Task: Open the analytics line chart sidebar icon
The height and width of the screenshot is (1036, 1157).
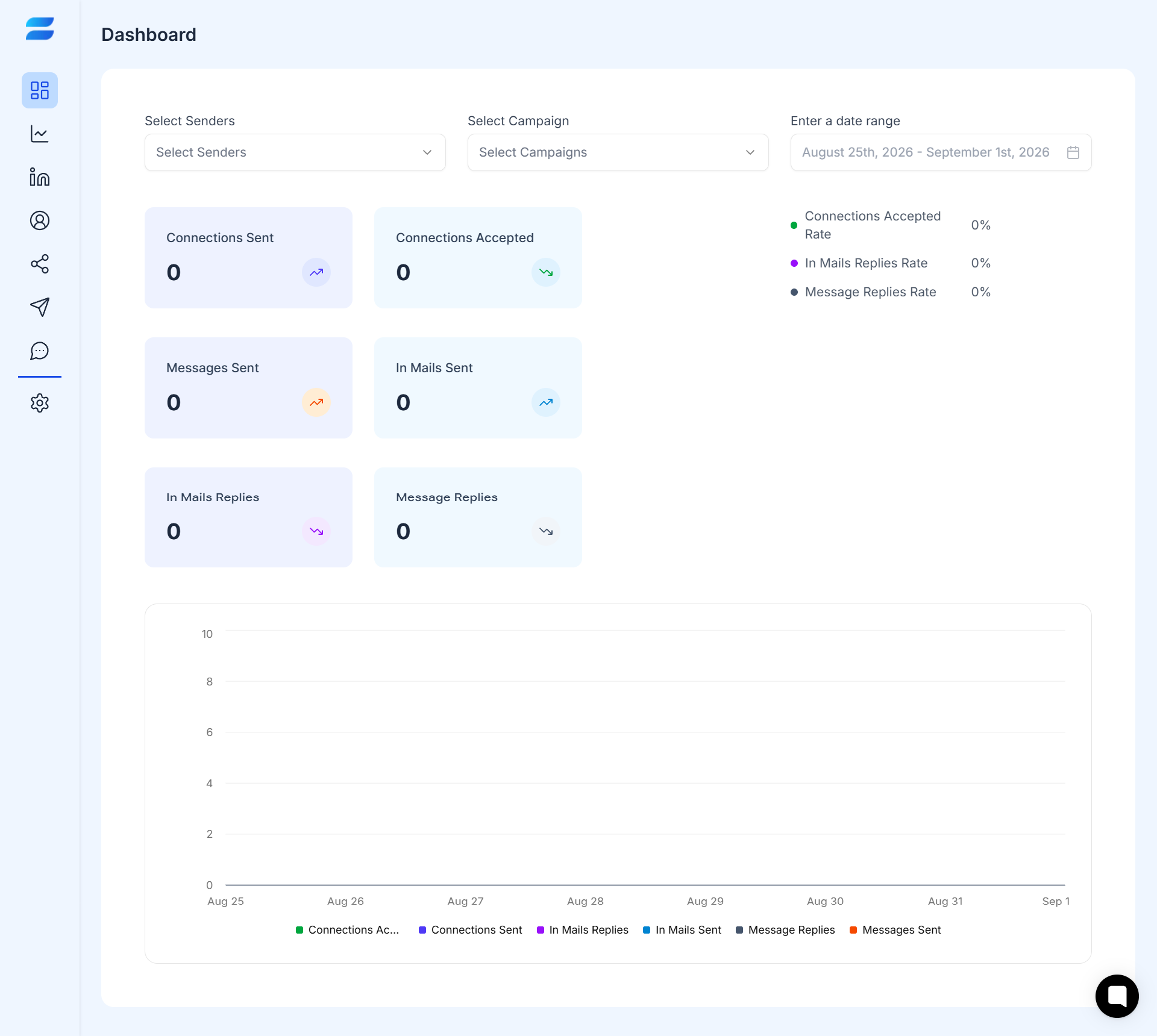Action: [40, 134]
